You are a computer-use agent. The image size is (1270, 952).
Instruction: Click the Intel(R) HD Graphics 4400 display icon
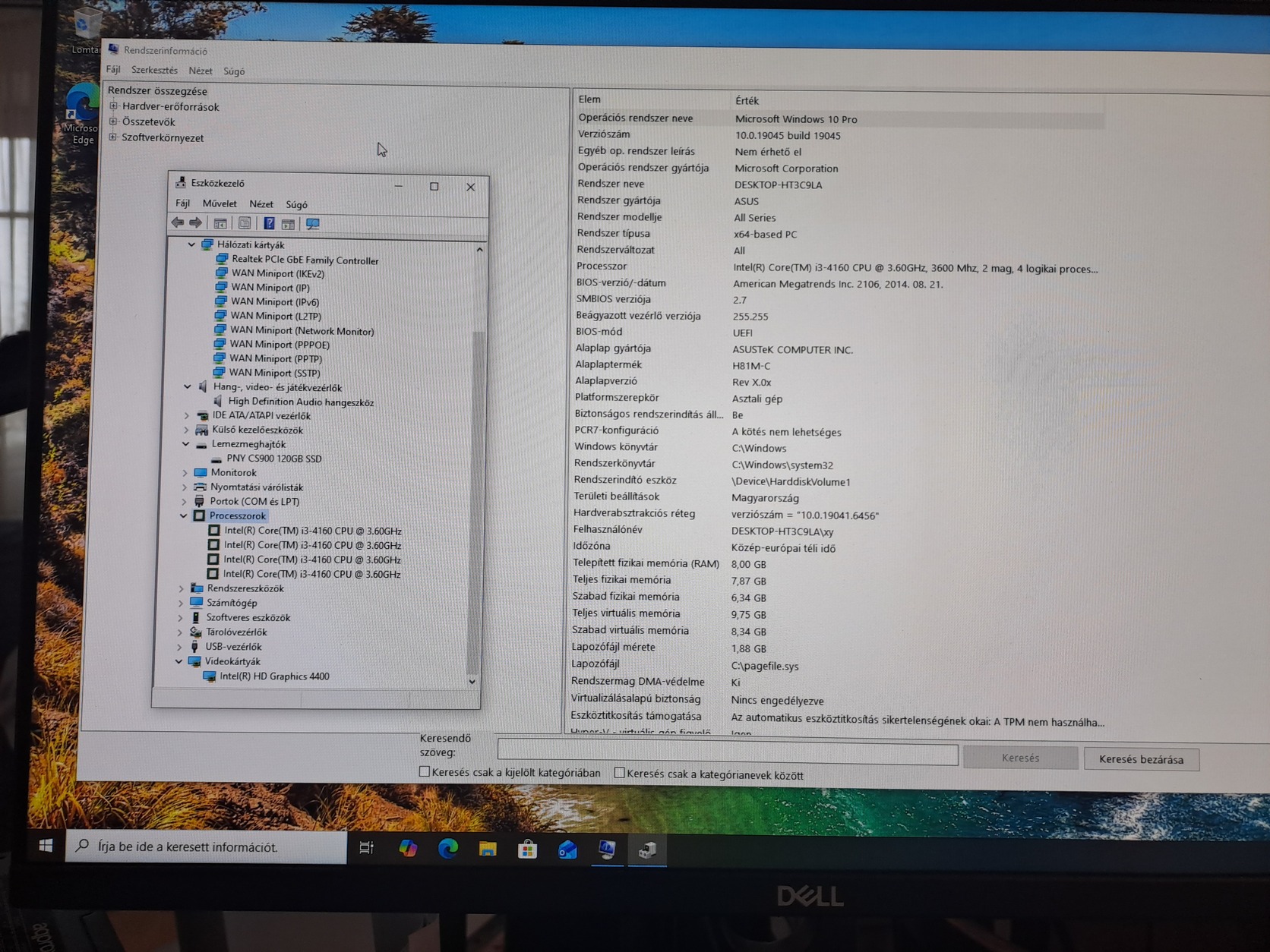210,676
